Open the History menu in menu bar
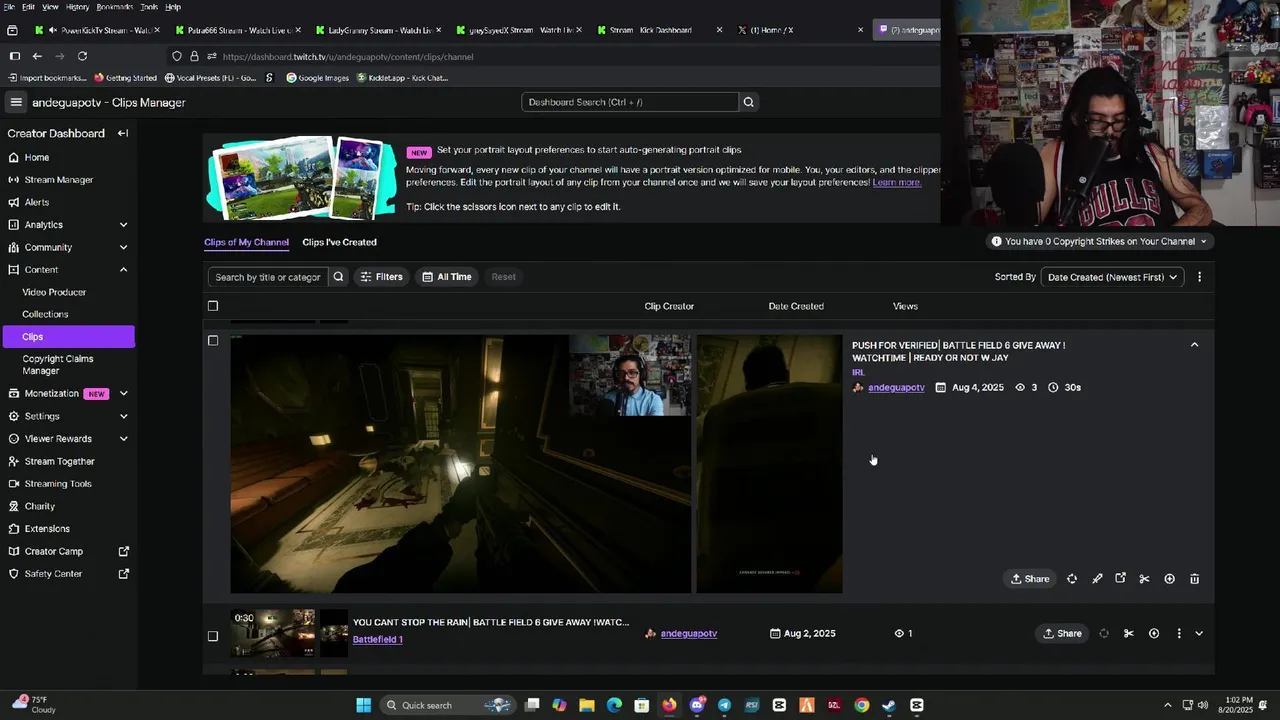 77,7
